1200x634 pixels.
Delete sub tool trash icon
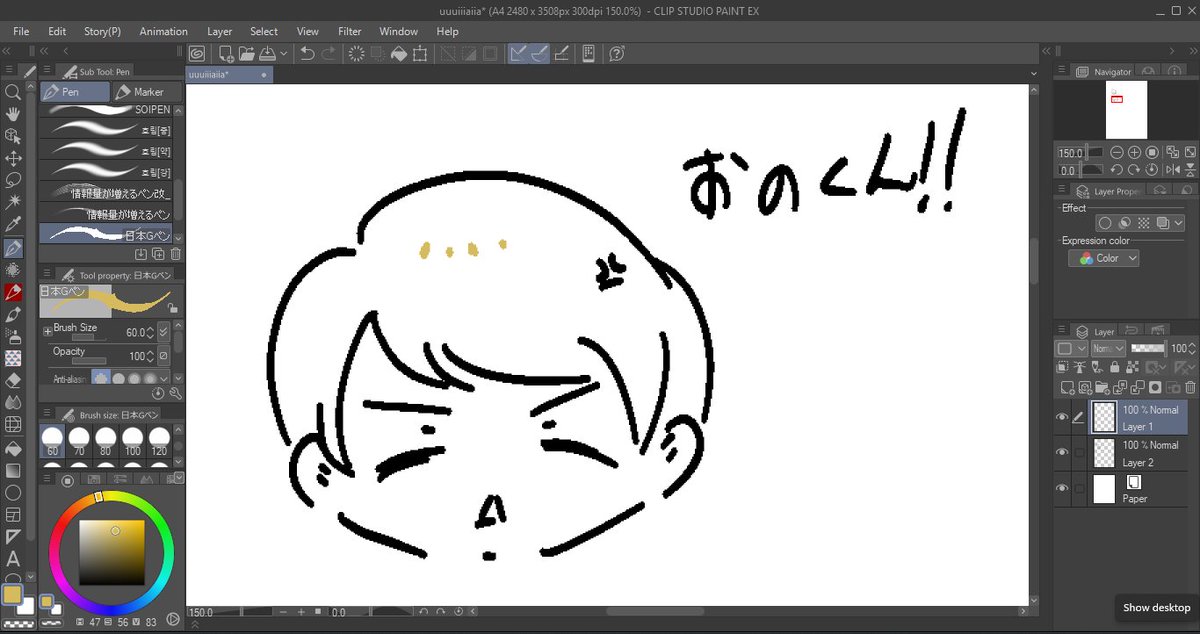175,255
